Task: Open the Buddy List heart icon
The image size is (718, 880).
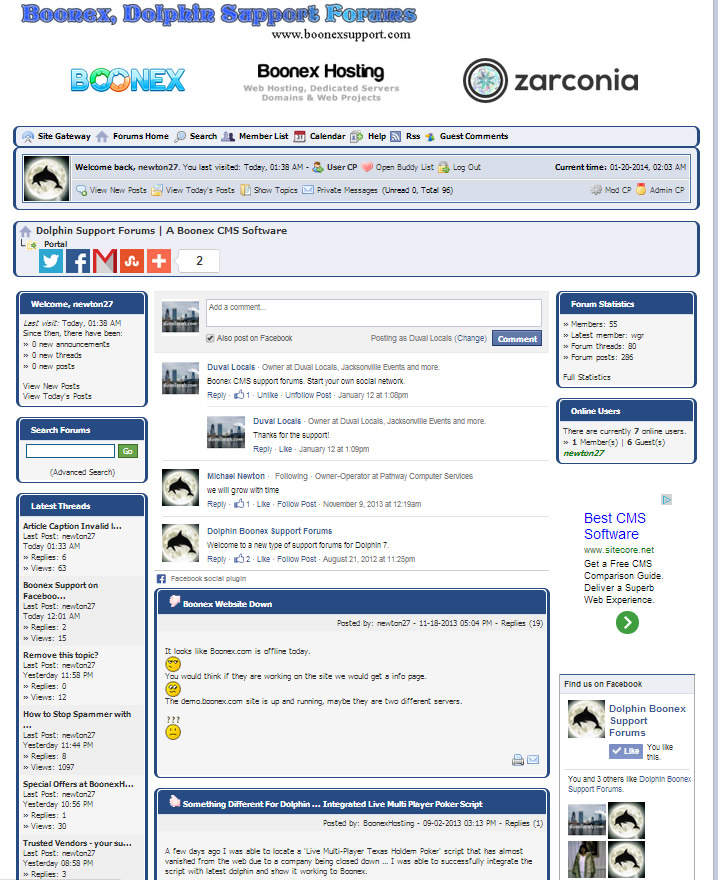Action: click(367, 167)
